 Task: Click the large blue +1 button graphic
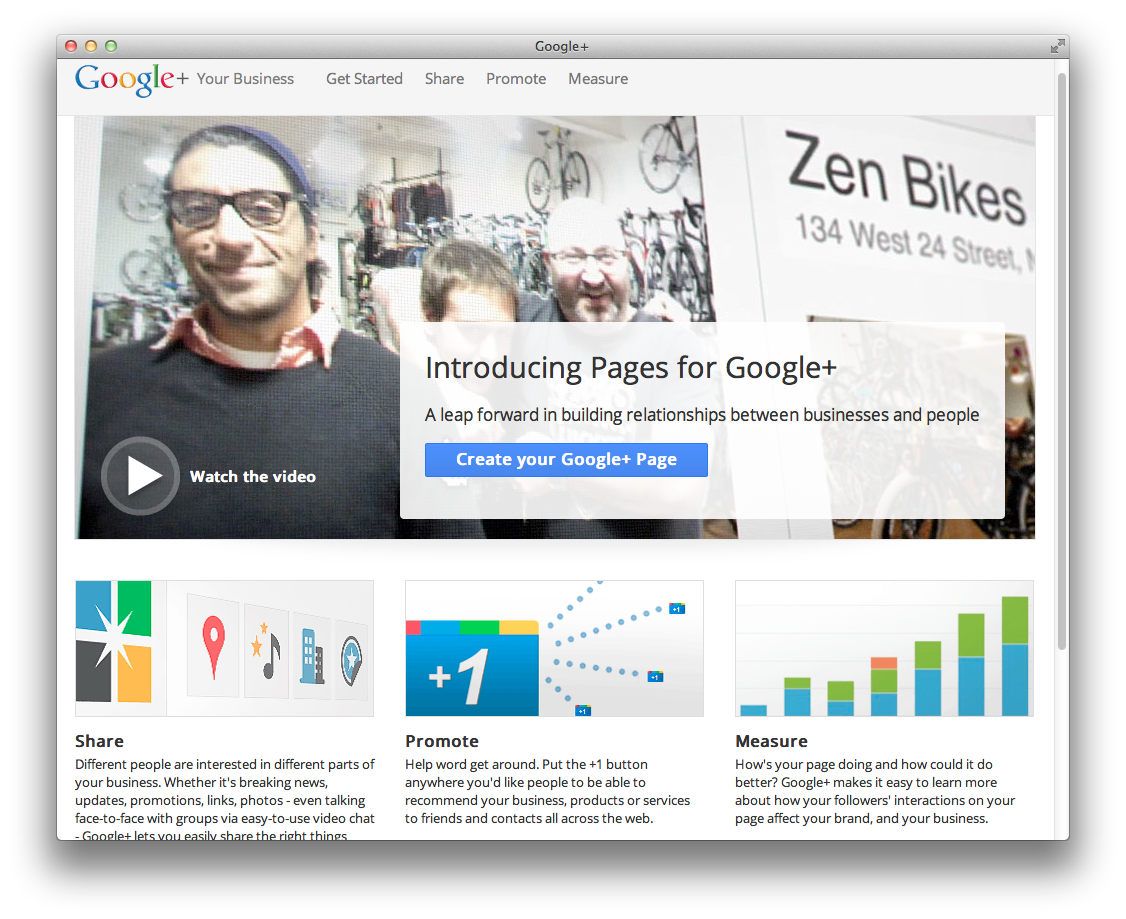(x=472, y=668)
